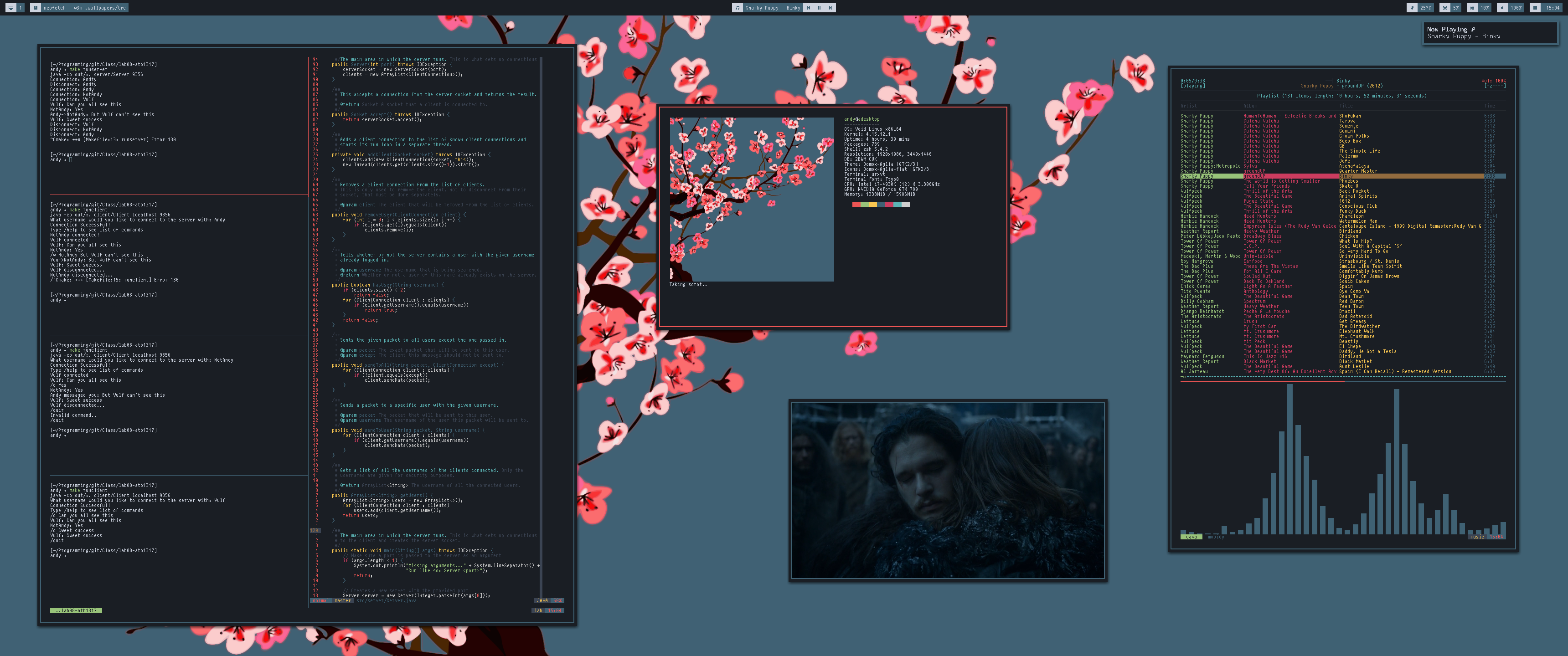Click the volume speaker icon

[1502, 8]
